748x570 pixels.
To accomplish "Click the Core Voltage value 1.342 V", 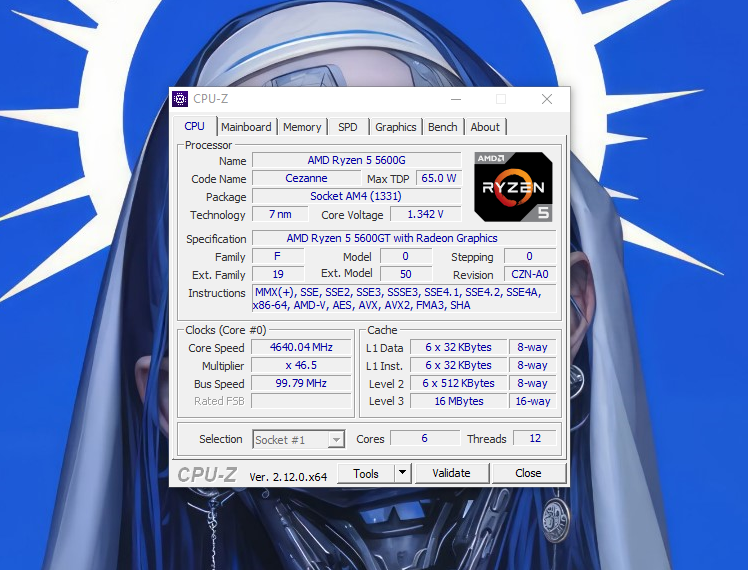I will click(x=426, y=215).
